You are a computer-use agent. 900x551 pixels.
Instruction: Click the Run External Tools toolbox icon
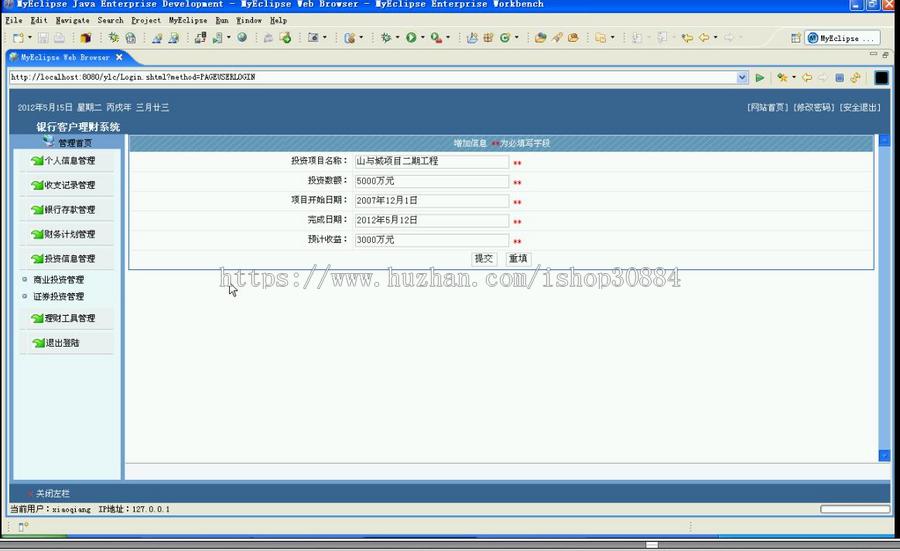pos(436,38)
